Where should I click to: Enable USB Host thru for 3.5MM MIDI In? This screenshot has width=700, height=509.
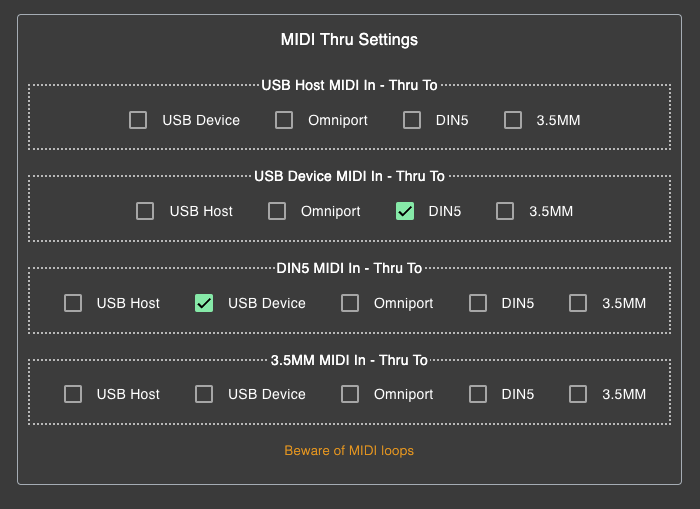(73, 394)
